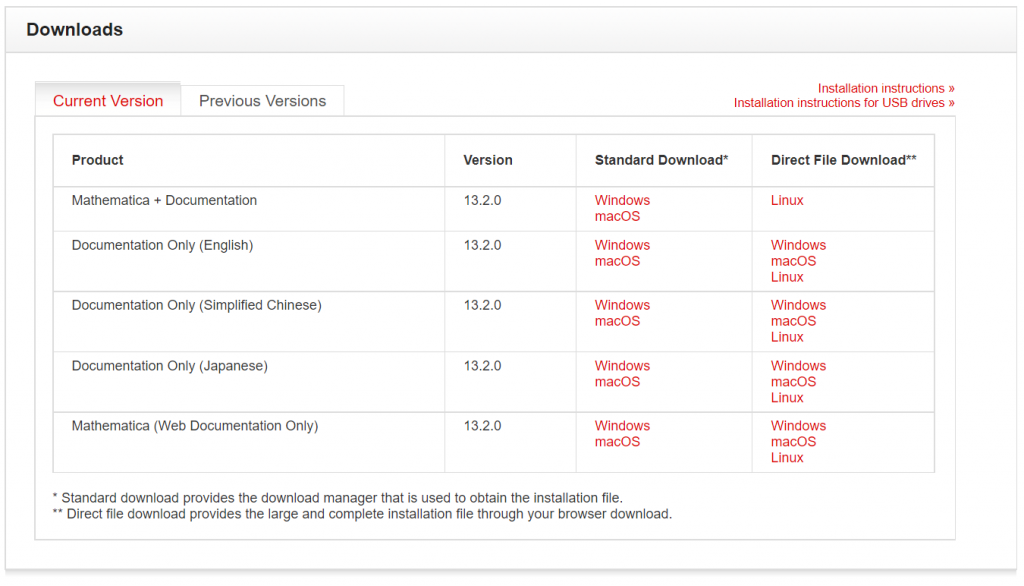Download Documentation Only (English) for Windows
This screenshot has width=1024, height=586.
coord(622,245)
